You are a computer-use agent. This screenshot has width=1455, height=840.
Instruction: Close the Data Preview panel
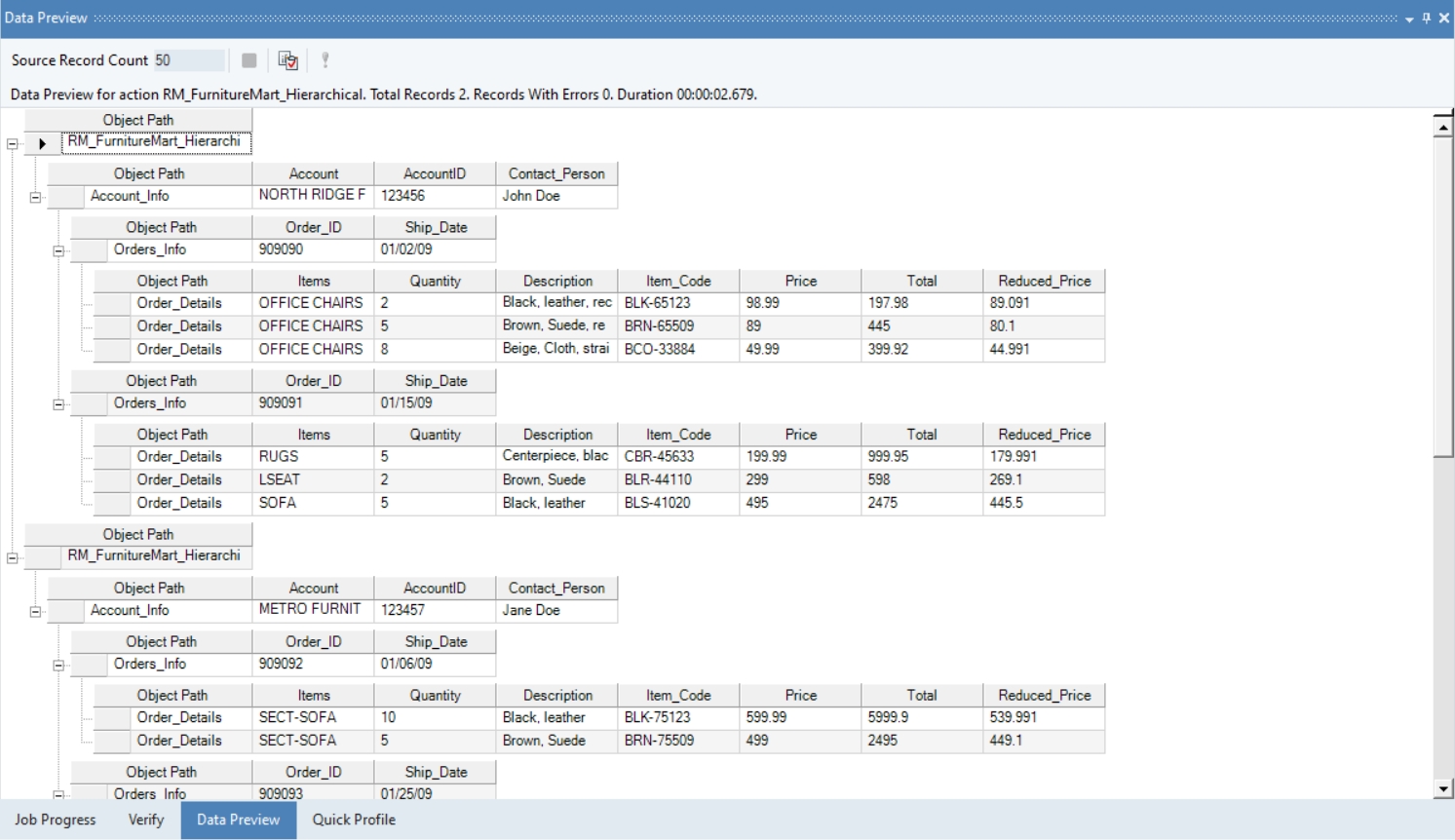point(1444,18)
